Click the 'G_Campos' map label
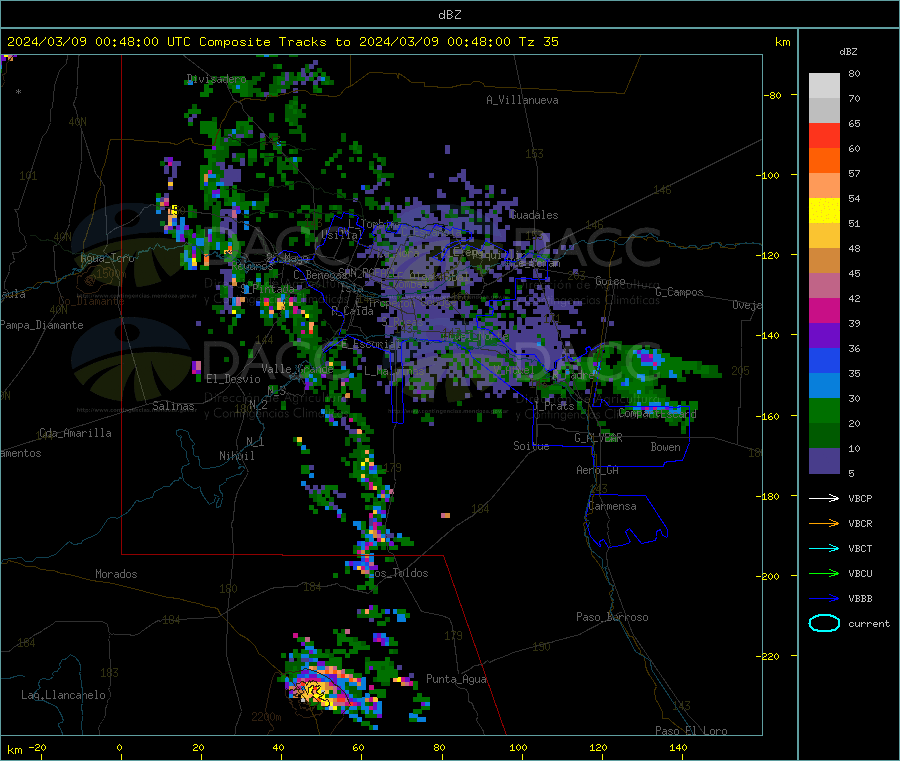Image resolution: width=900 pixels, height=761 pixels. (679, 292)
